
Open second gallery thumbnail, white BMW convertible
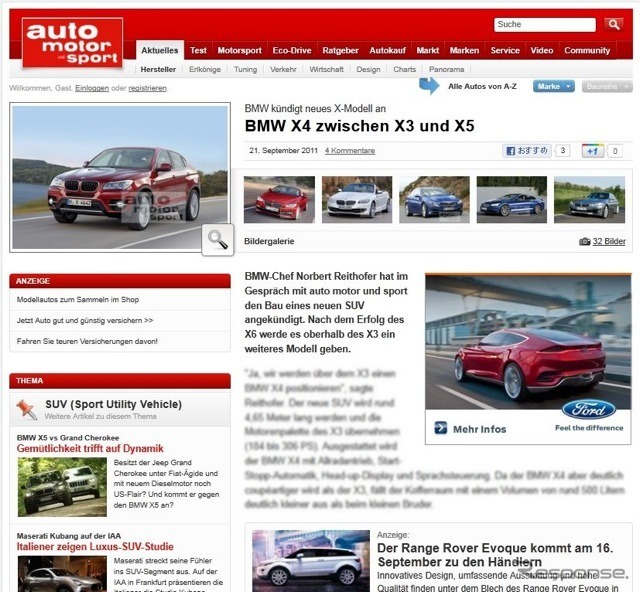357,200
